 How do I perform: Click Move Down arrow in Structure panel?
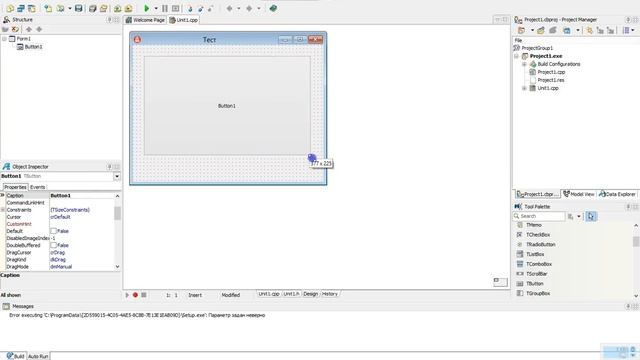click(39, 29)
